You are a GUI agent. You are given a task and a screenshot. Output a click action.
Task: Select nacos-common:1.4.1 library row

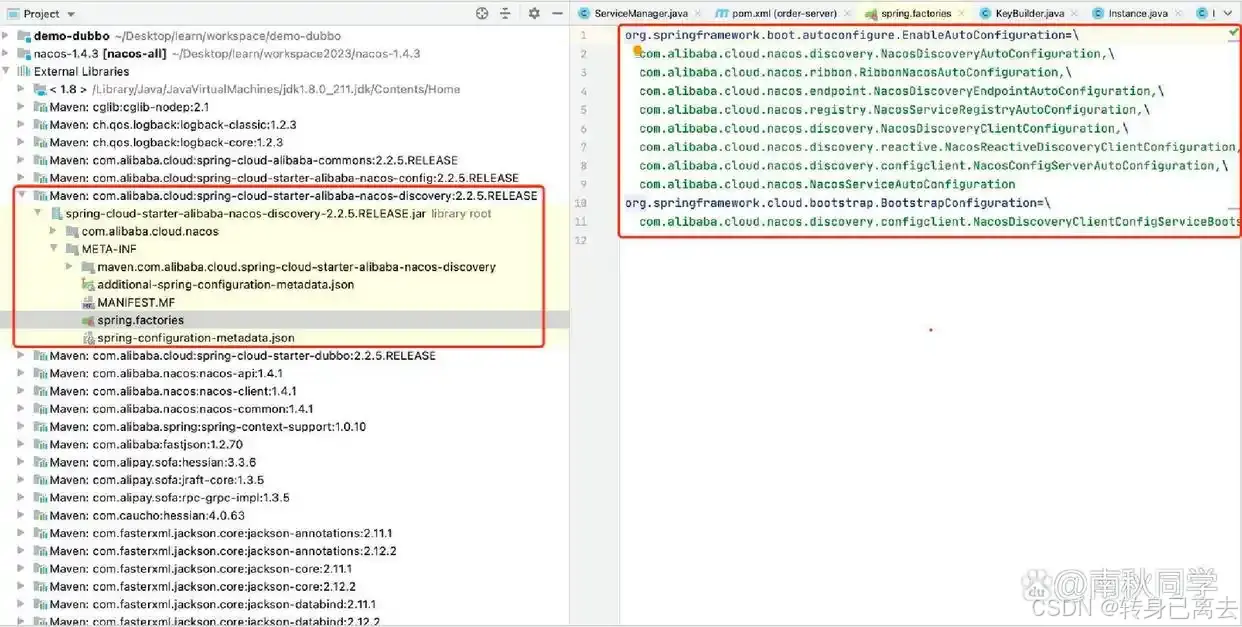pos(285,409)
